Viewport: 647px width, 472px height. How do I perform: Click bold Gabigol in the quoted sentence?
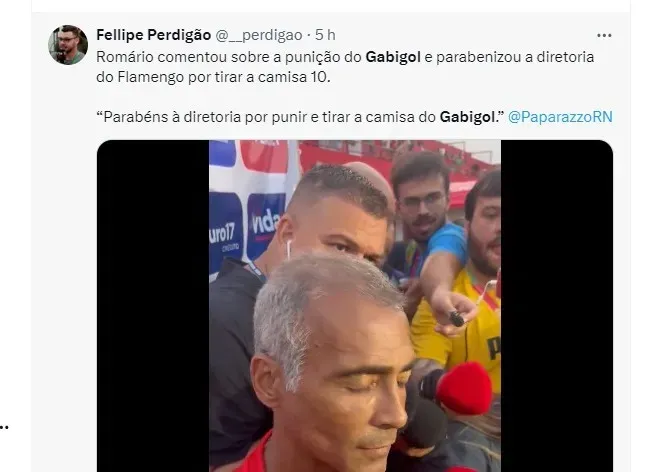(x=467, y=117)
